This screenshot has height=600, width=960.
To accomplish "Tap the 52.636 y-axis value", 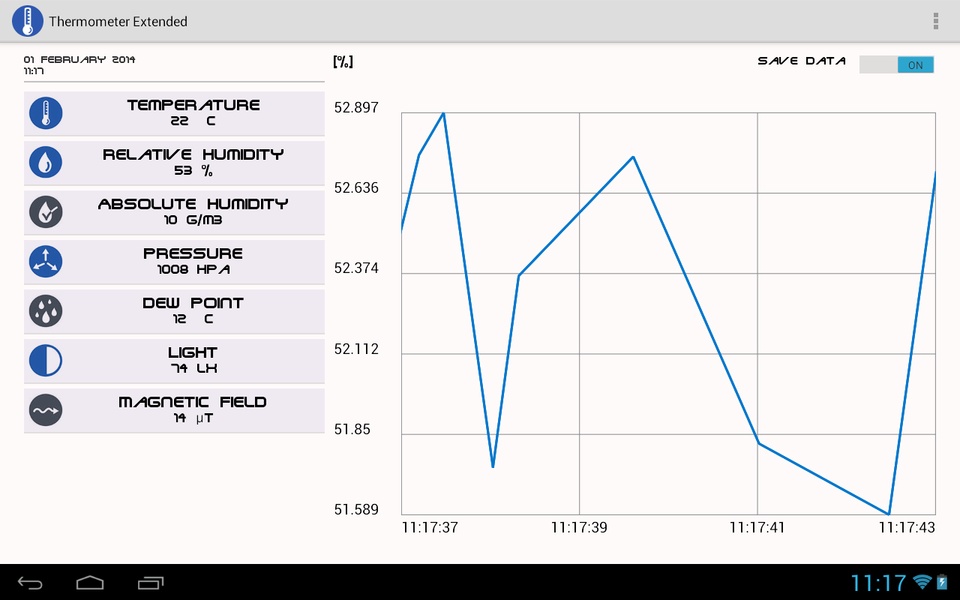I will point(356,188).
